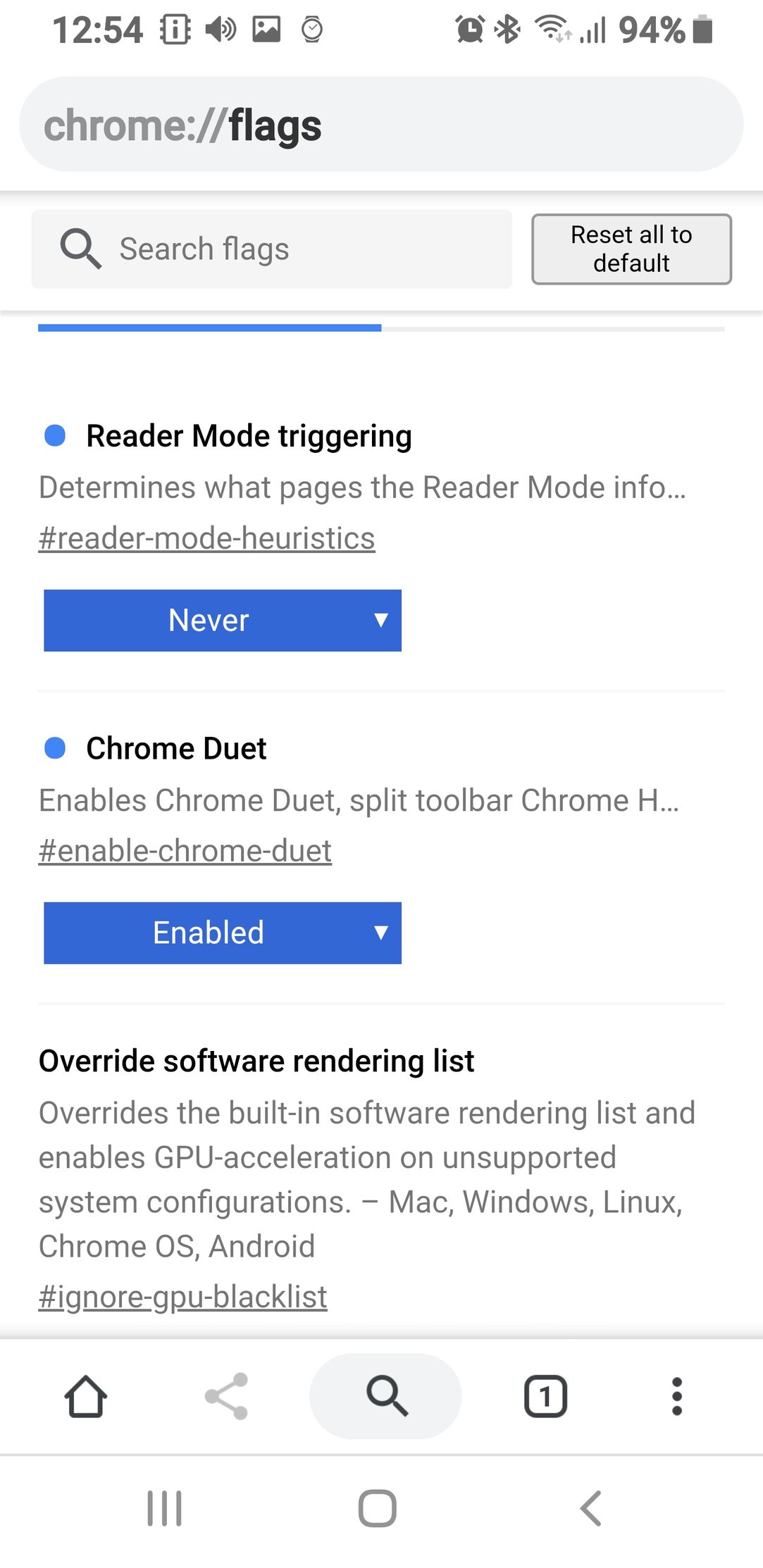Image resolution: width=763 pixels, height=1568 pixels.
Task: Click Reset all to default button
Action: pos(631,249)
